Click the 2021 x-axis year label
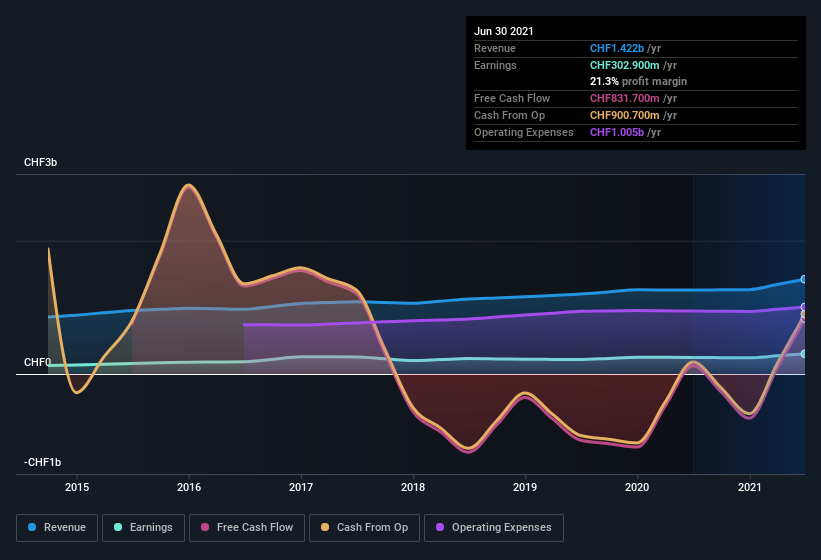The height and width of the screenshot is (560, 821). point(749,487)
